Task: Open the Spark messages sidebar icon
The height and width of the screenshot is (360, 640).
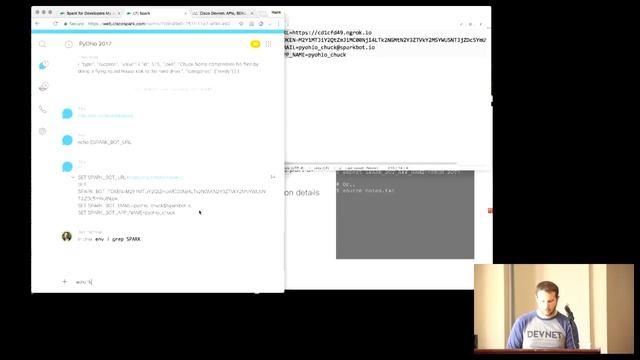Action: [x=43, y=65]
